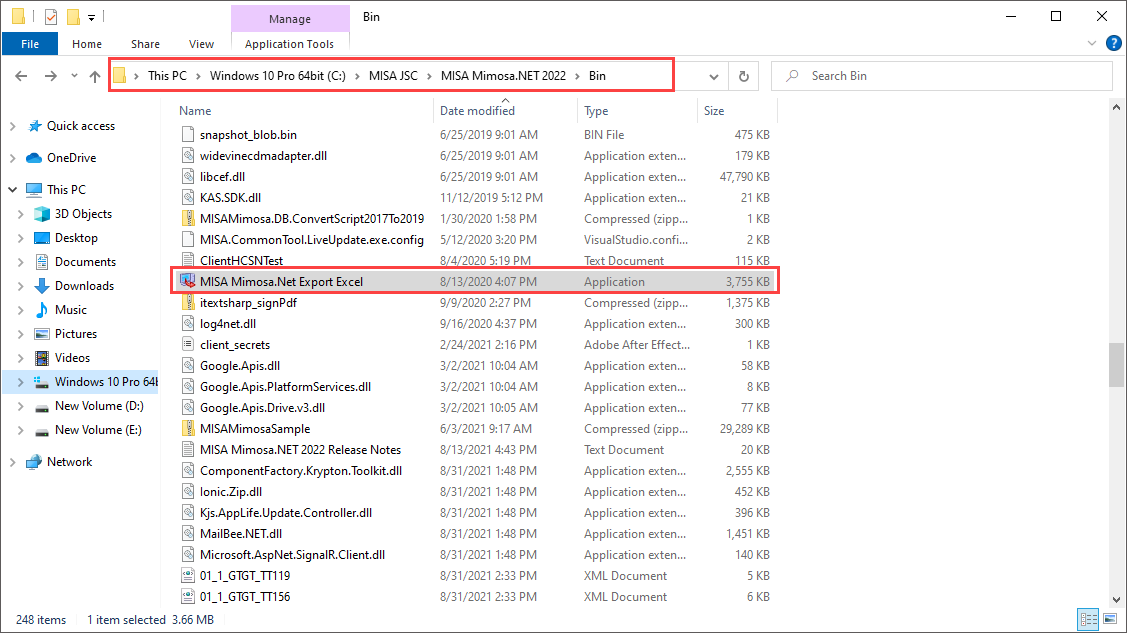Click the snapshot_blob.bin file icon
Image resolution: width=1127 pixels, height=633 pixels.
click(188, 134)
